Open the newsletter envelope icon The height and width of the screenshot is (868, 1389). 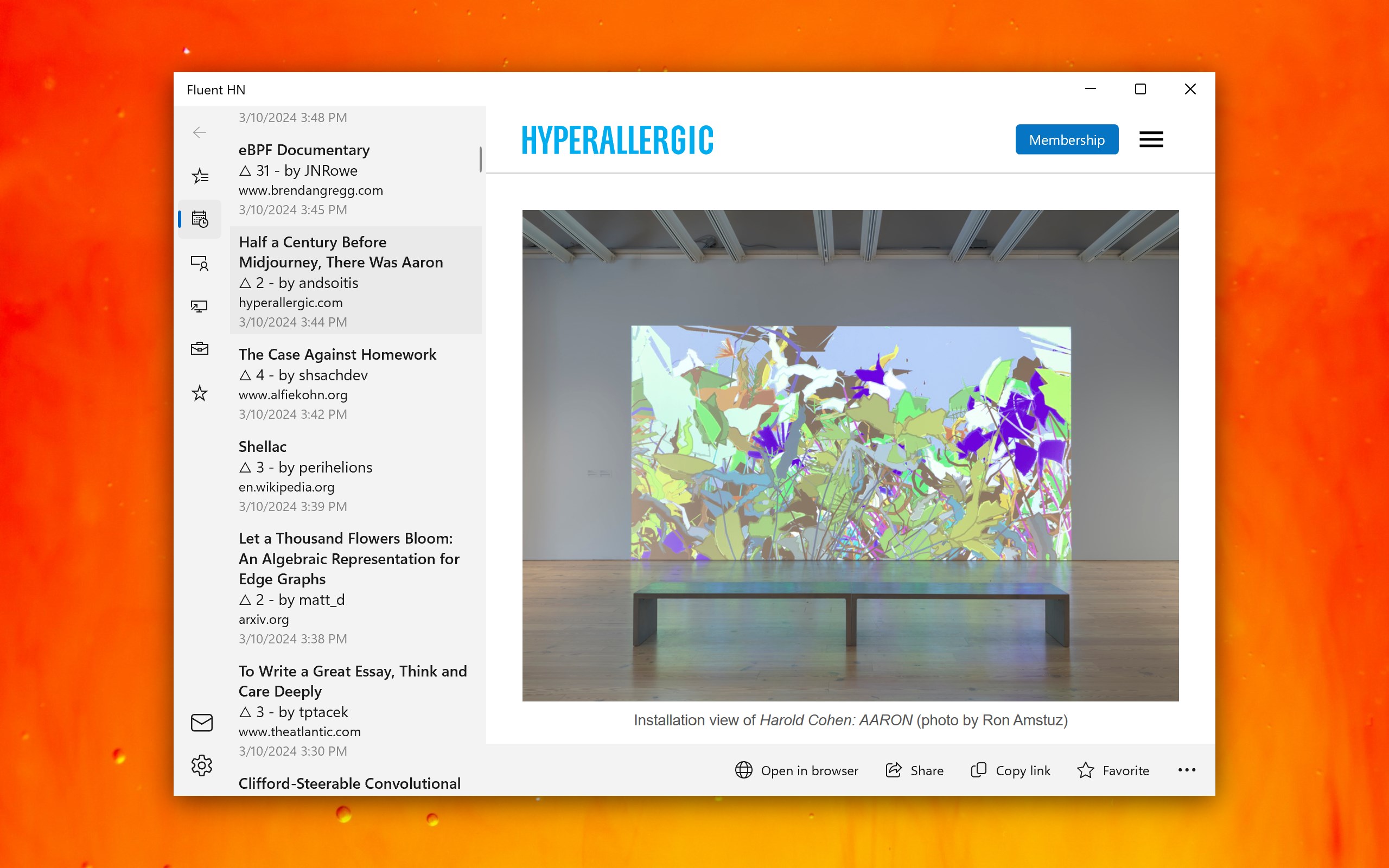click(201, 722)
